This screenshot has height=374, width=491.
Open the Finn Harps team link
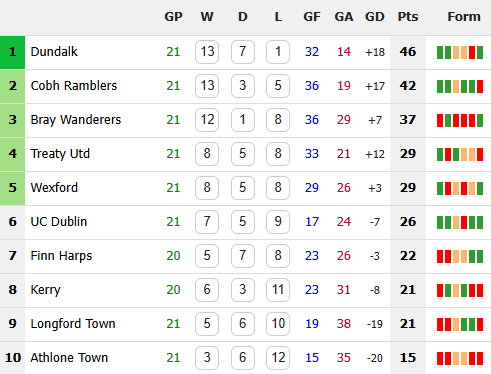[61, 256]
